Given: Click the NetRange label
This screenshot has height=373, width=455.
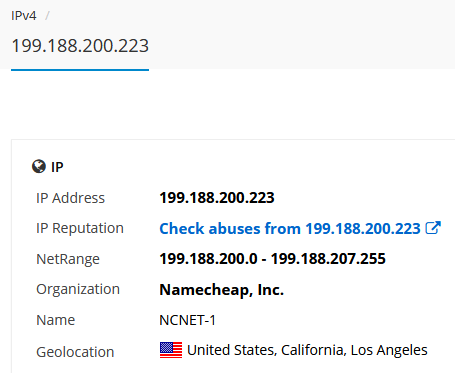Looking at the screenshot, I should click(x=68, y=259).
